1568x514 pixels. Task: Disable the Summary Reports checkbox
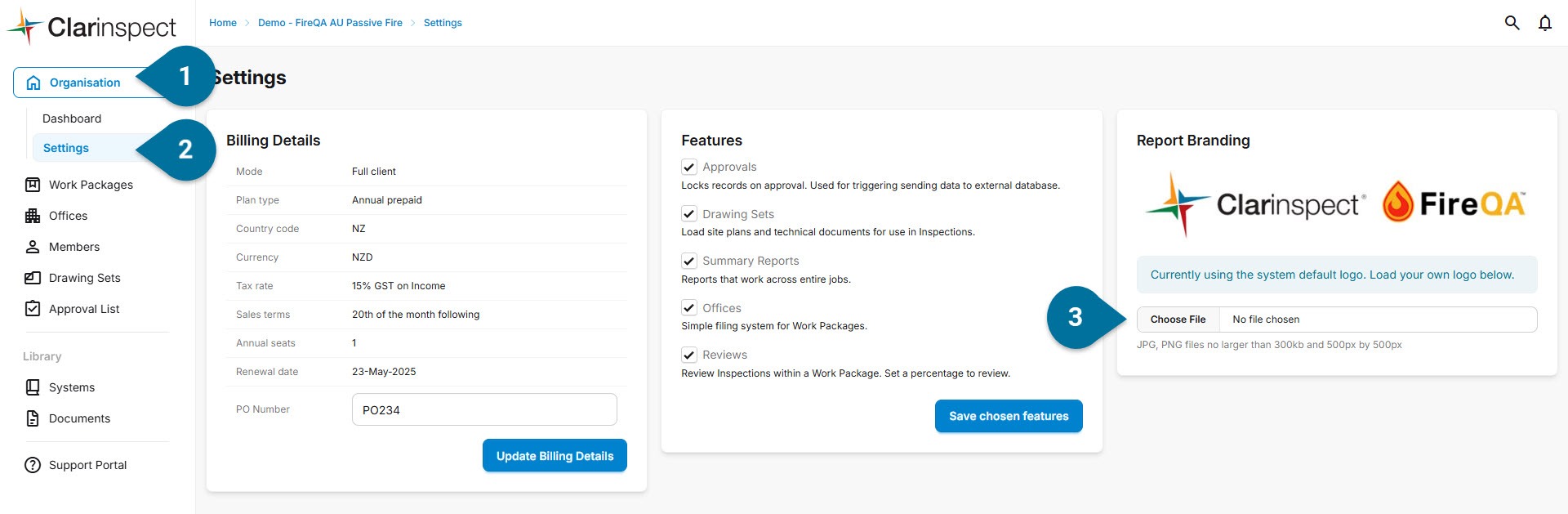pyautogui.click(x=689, y=261)
